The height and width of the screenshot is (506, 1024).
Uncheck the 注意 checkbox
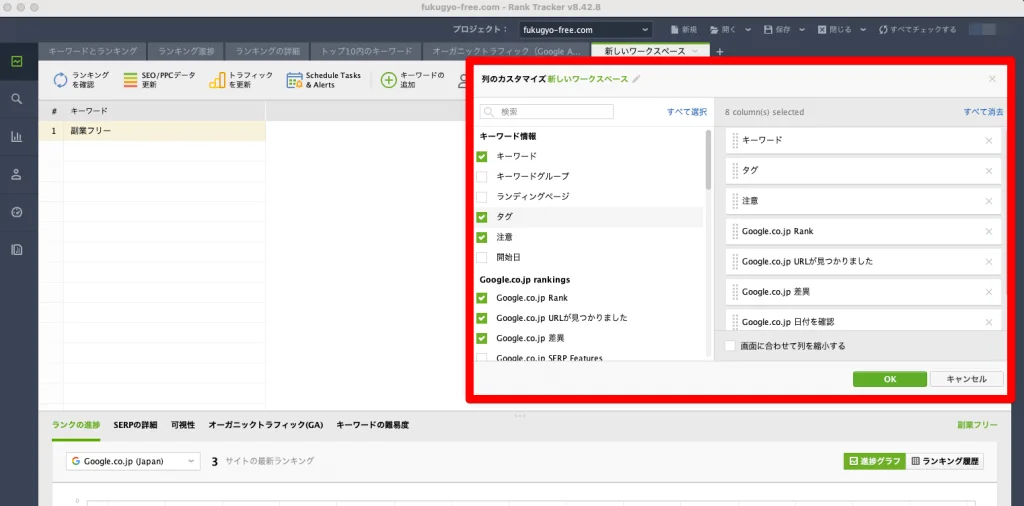pos(482,237)
